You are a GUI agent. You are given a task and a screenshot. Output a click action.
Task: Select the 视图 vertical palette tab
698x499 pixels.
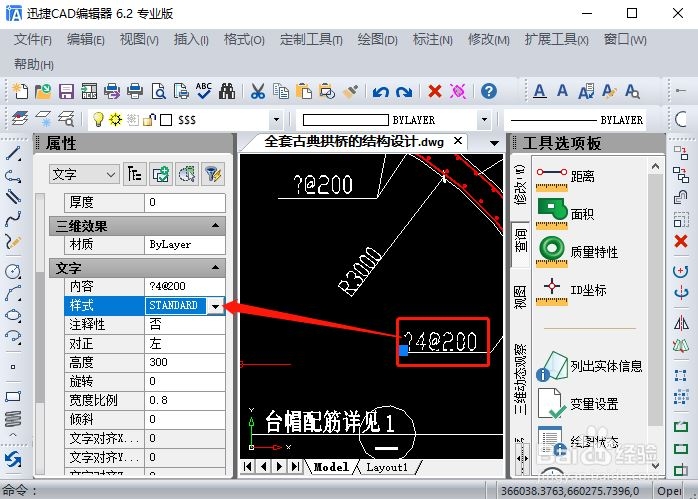520,297
